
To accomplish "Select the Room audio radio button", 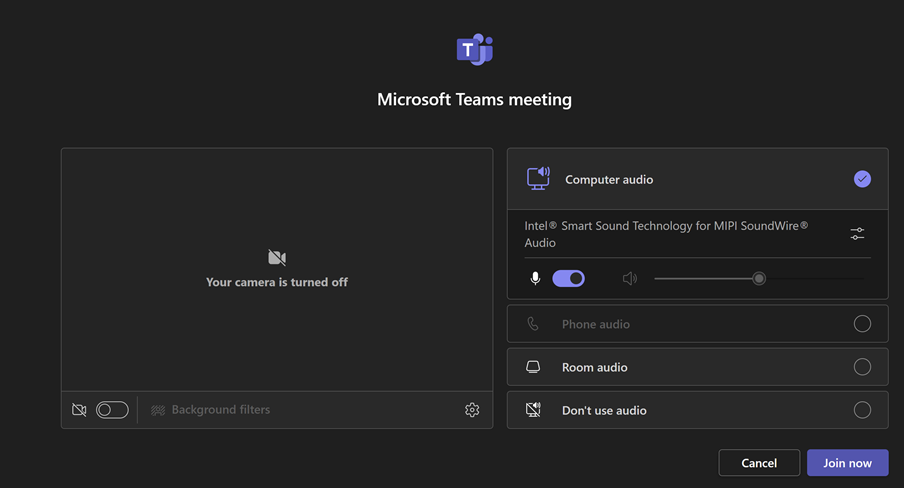I will click(x=862, y=367).
